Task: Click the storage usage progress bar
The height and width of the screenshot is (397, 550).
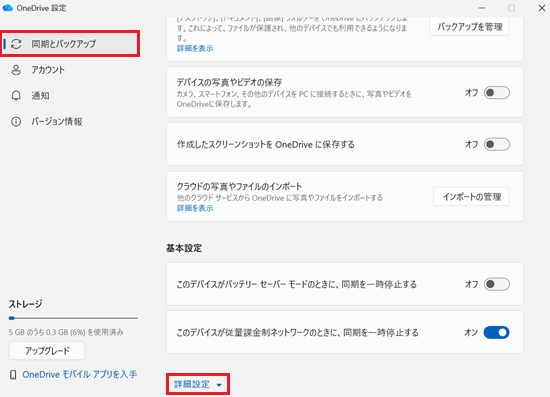Action: (x=73, y=318)
